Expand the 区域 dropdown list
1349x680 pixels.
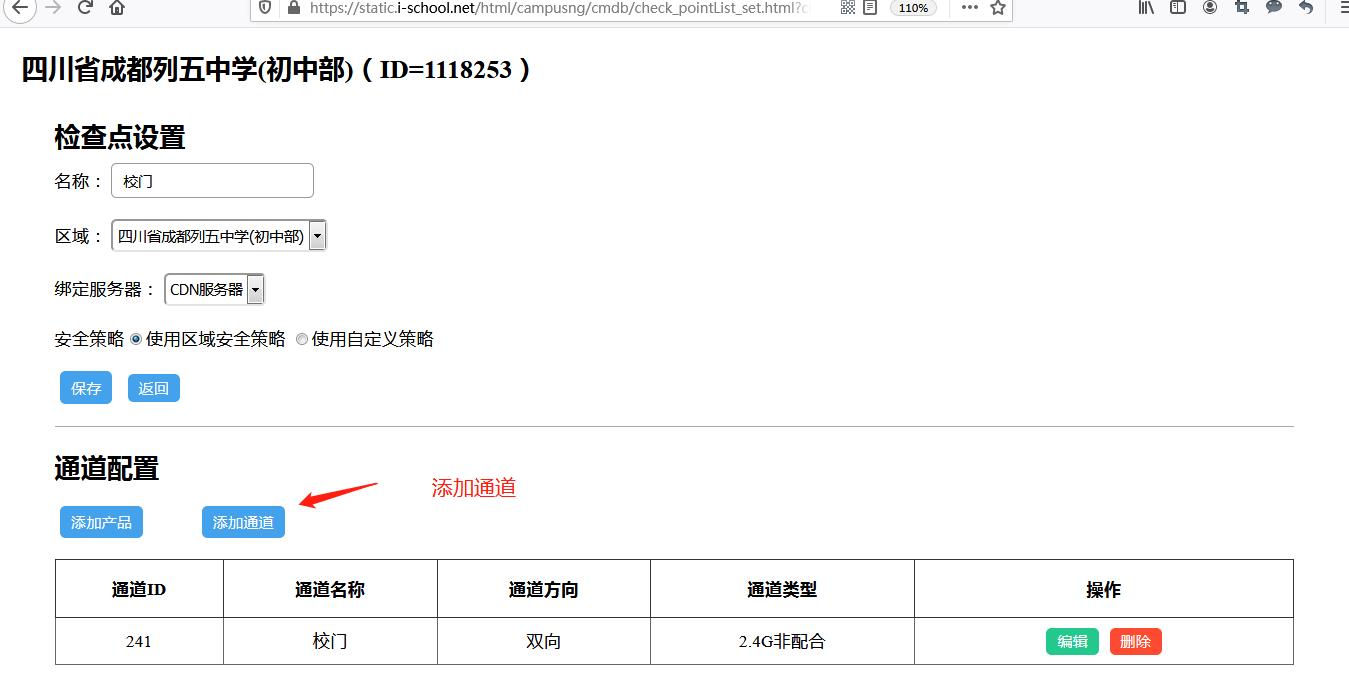coord(317,237)
